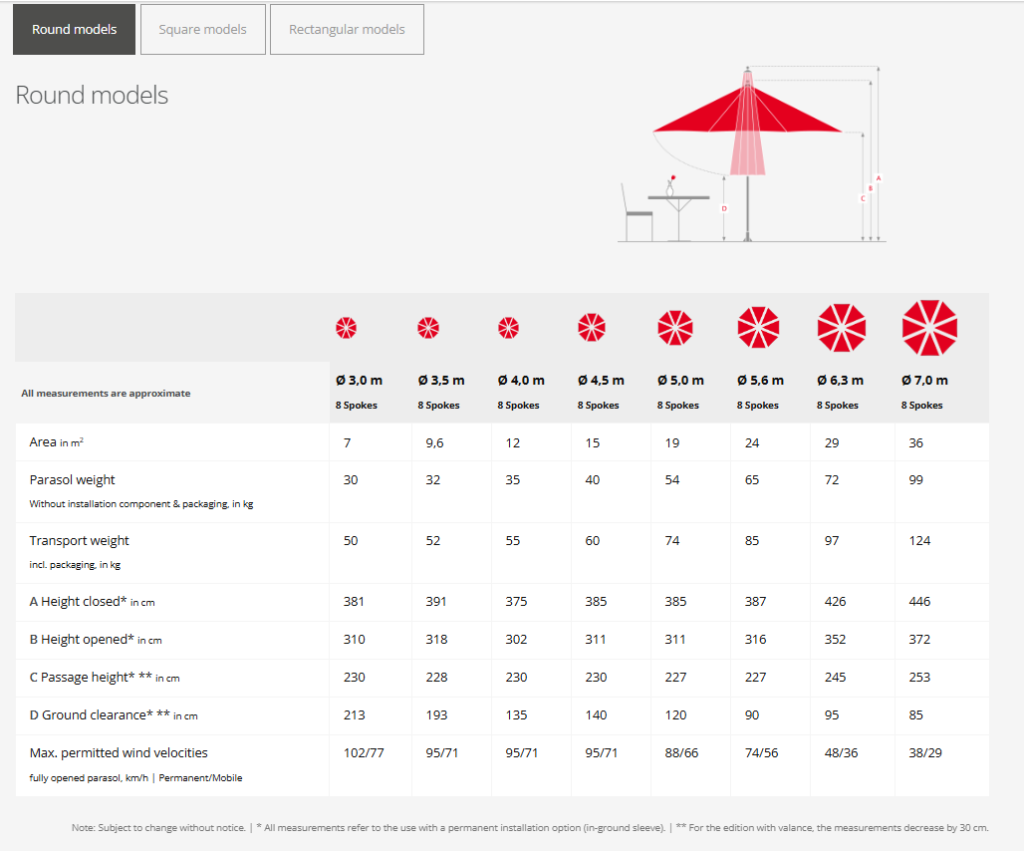Click the Ø 6,3 m parasol icon
The width and height of the screenshot is (1024, 851).
click(x=842, y=327)
